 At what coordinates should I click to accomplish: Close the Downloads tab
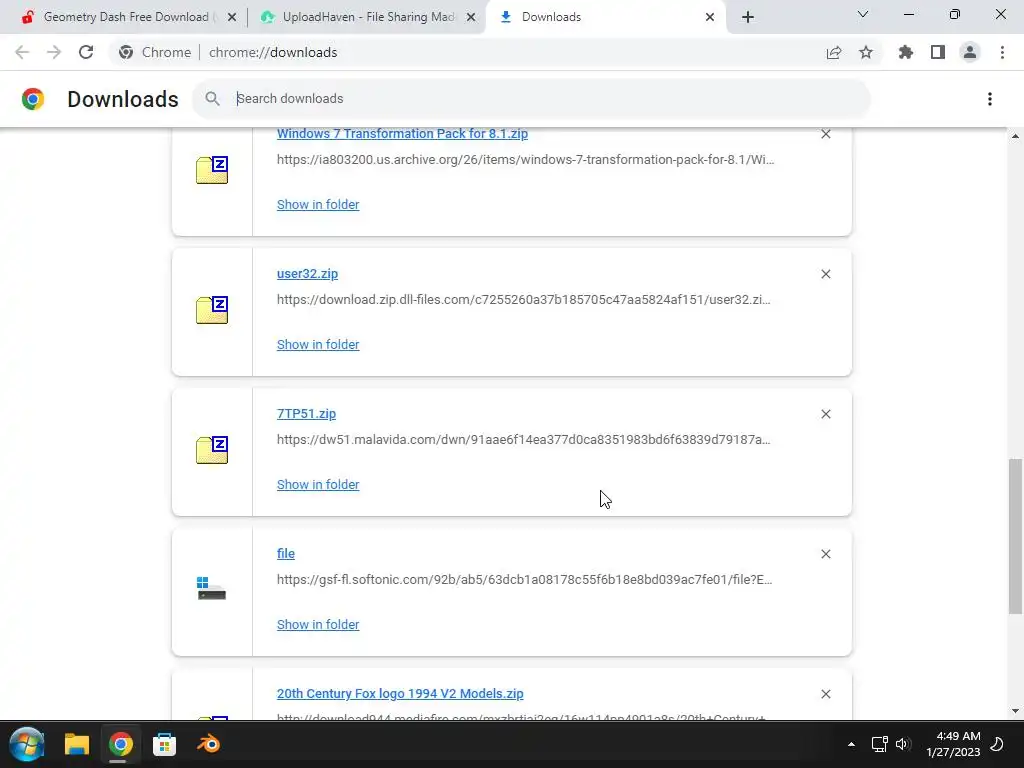(710, 17)
